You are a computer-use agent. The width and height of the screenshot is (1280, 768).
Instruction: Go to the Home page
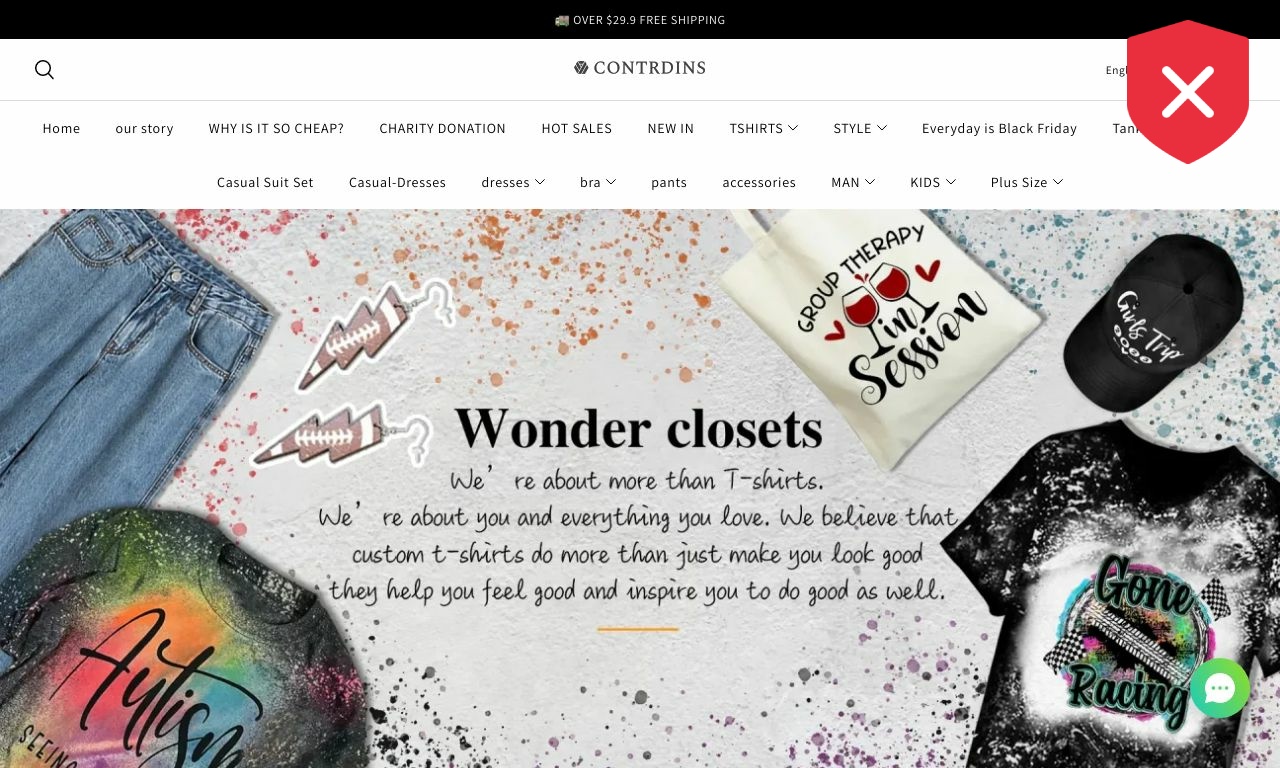(x=61, y=128)
